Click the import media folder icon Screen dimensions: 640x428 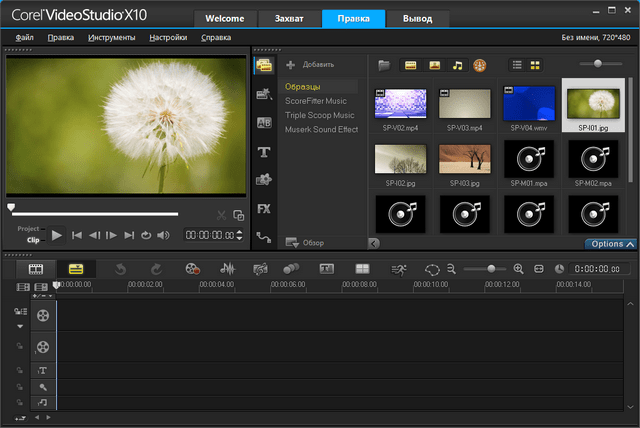(x=384, y=65)
